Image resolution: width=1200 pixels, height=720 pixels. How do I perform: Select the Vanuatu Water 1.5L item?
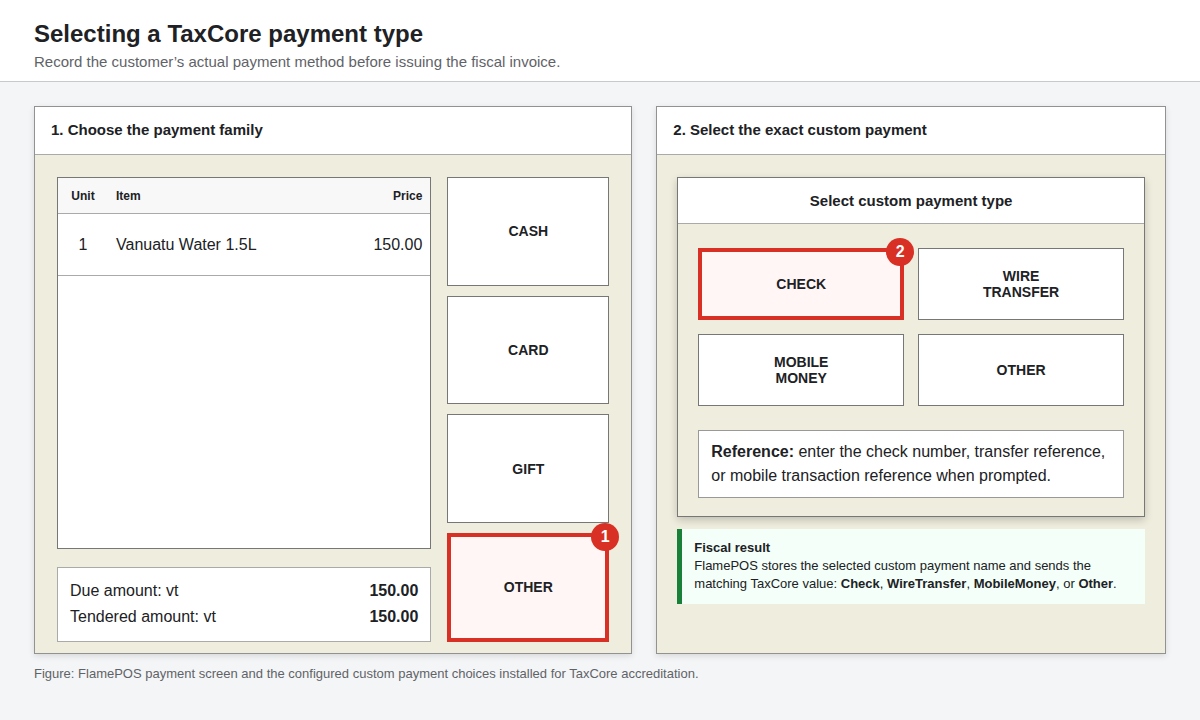tap(244, 245)
